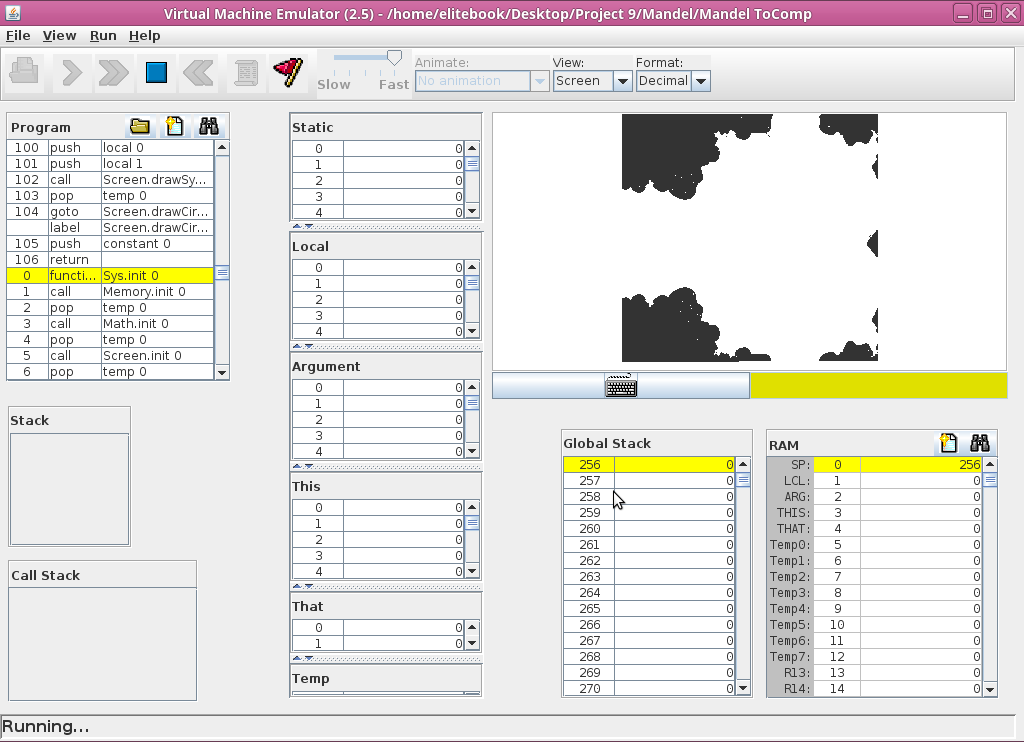This screenshot has height=742, width=1024.
Task: Click the Load Program folder icon
Action: (140, 126)
